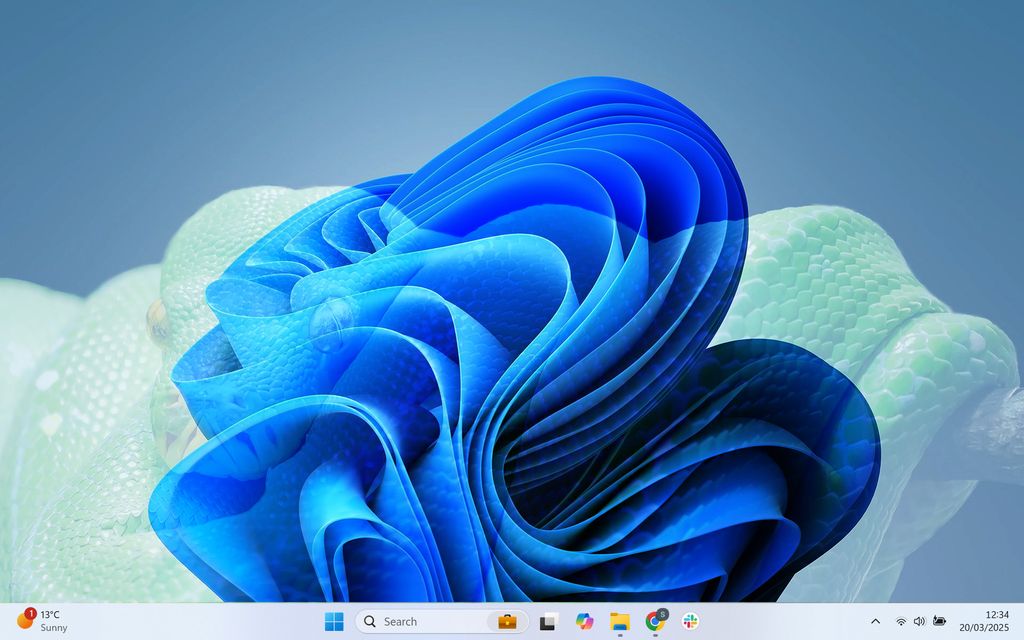Open Google Chrome from the taskbar

click(x=656, y=621)
